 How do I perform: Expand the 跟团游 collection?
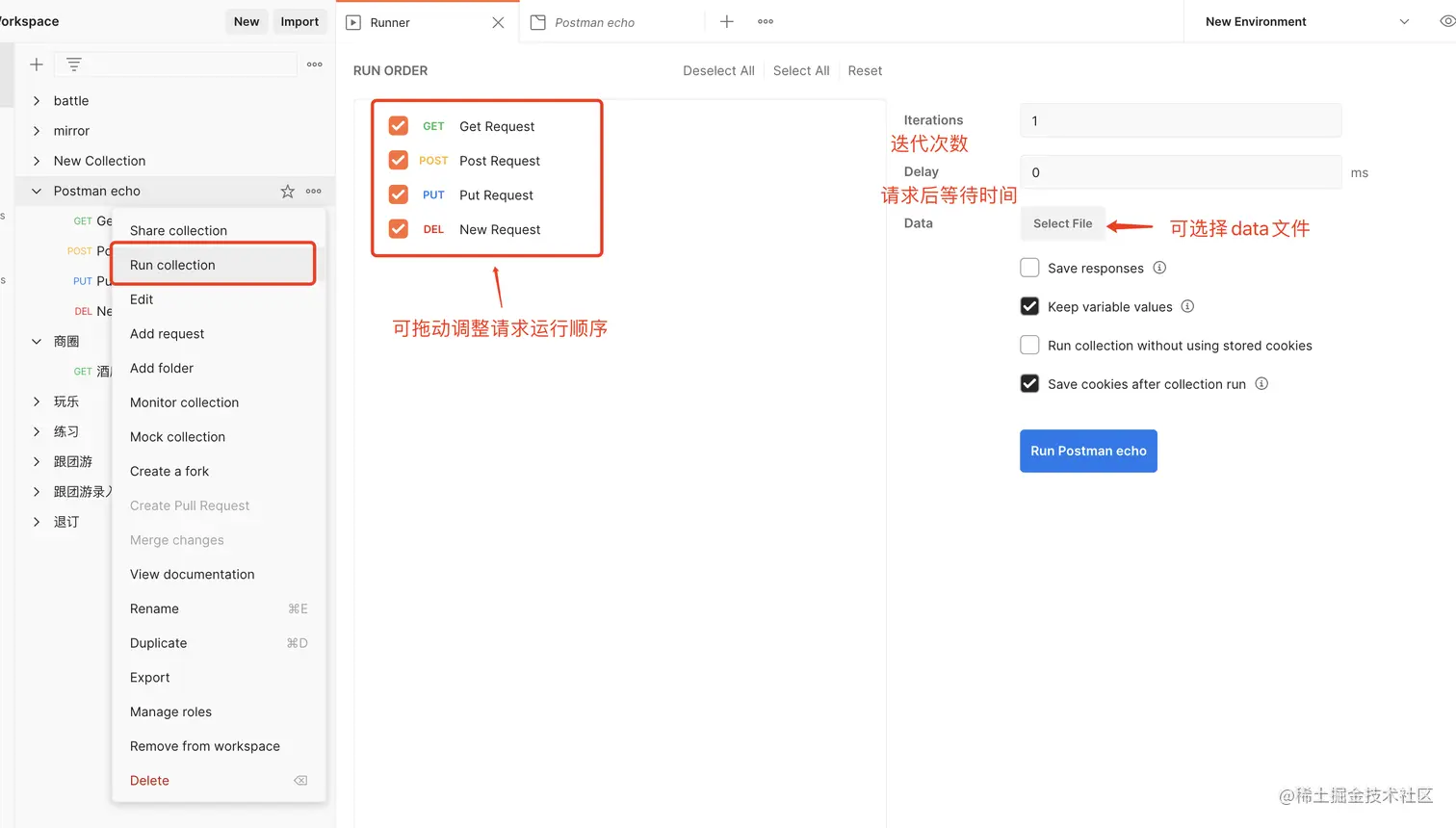(37, 461)
